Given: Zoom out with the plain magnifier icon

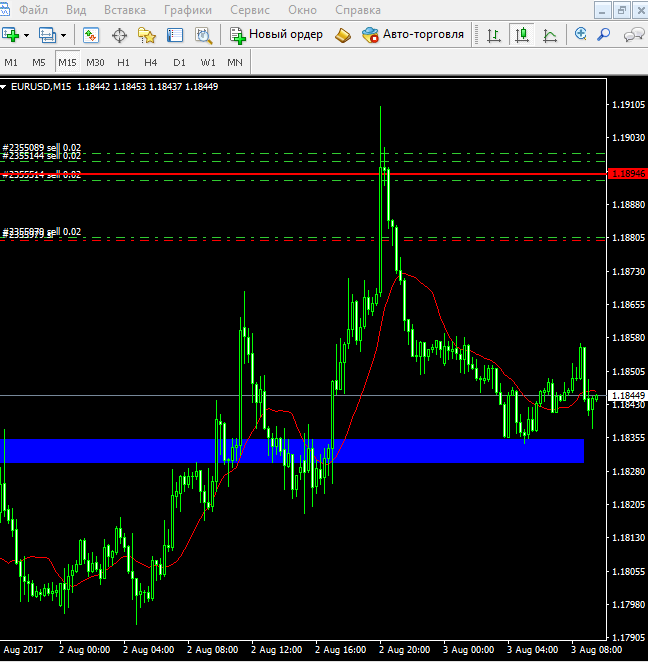Looking at the screenshot, I should pos(603,34).
